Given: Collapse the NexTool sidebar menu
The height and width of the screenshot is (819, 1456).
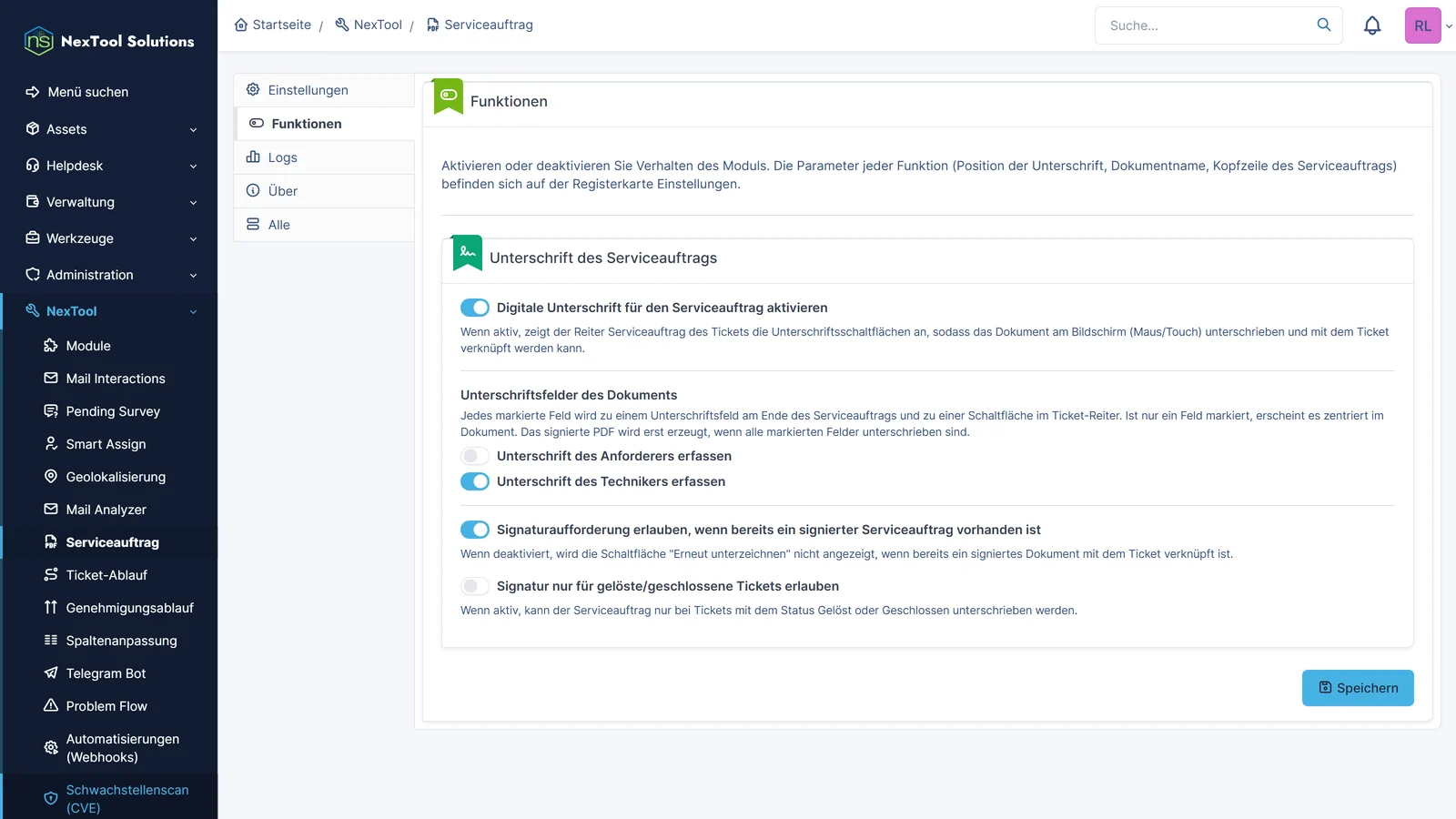Looking at the screenshot, I should pos(109,311).
